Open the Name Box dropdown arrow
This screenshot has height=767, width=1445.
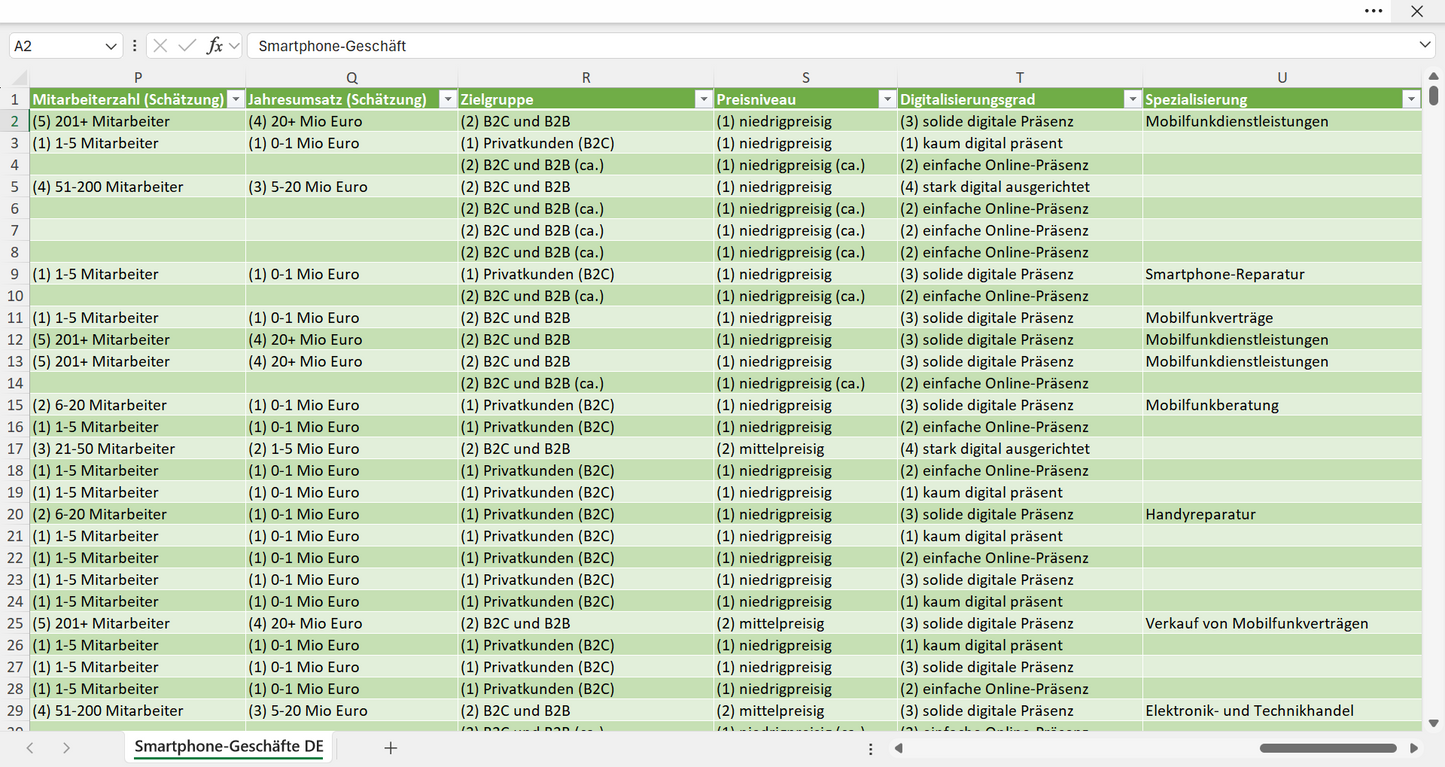pos(111,46)
